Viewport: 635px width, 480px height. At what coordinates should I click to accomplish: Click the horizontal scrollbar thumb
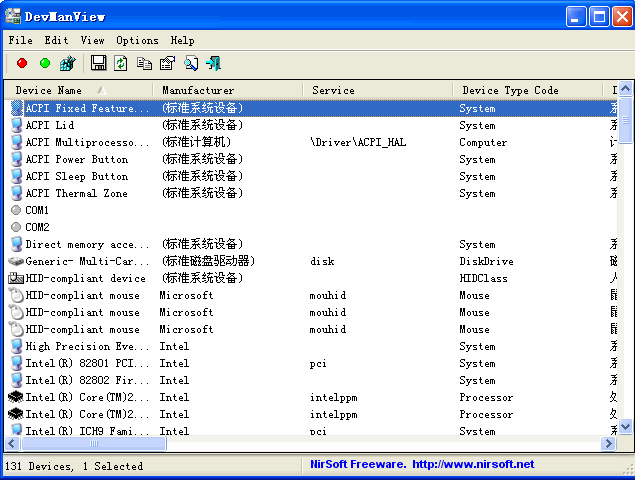tap(94, 444)
